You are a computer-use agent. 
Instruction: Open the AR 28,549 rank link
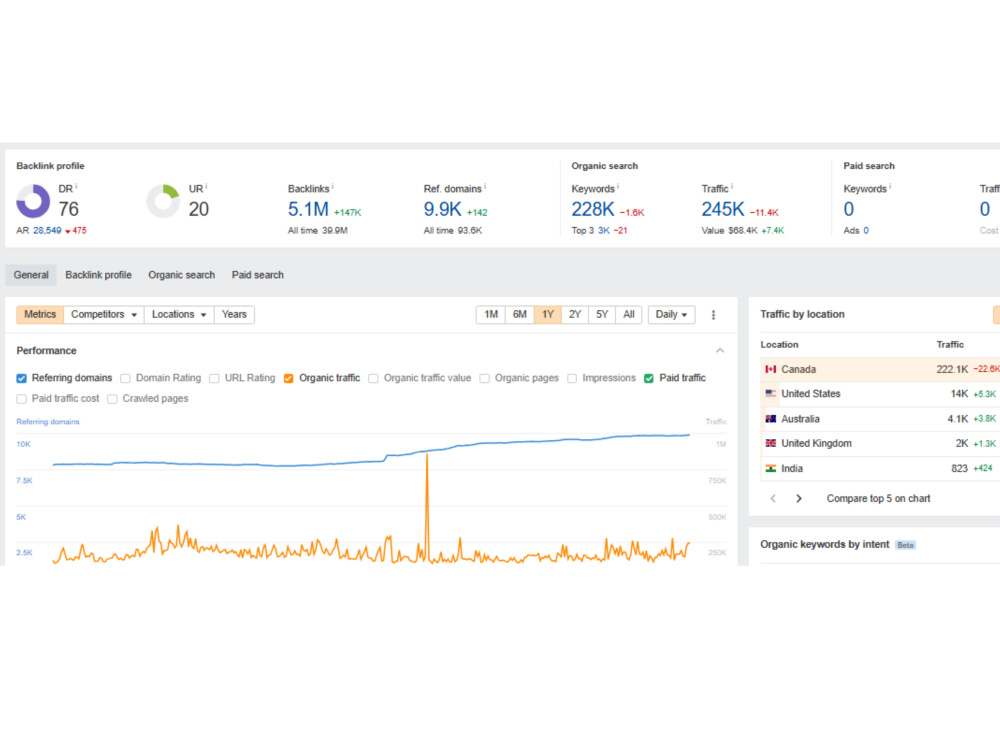click(x=47, y=230)
